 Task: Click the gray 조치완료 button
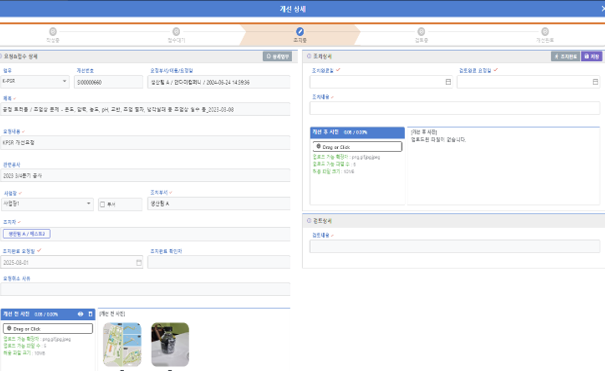tap(565, 56)
